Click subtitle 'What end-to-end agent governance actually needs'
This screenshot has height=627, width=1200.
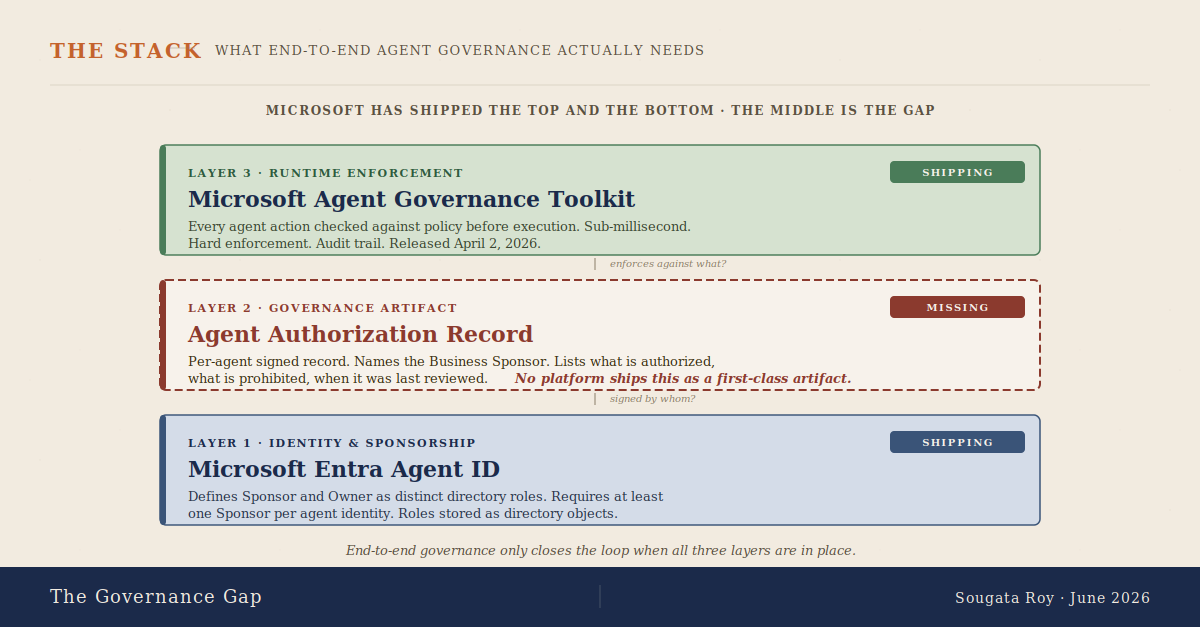click(460, 51)
